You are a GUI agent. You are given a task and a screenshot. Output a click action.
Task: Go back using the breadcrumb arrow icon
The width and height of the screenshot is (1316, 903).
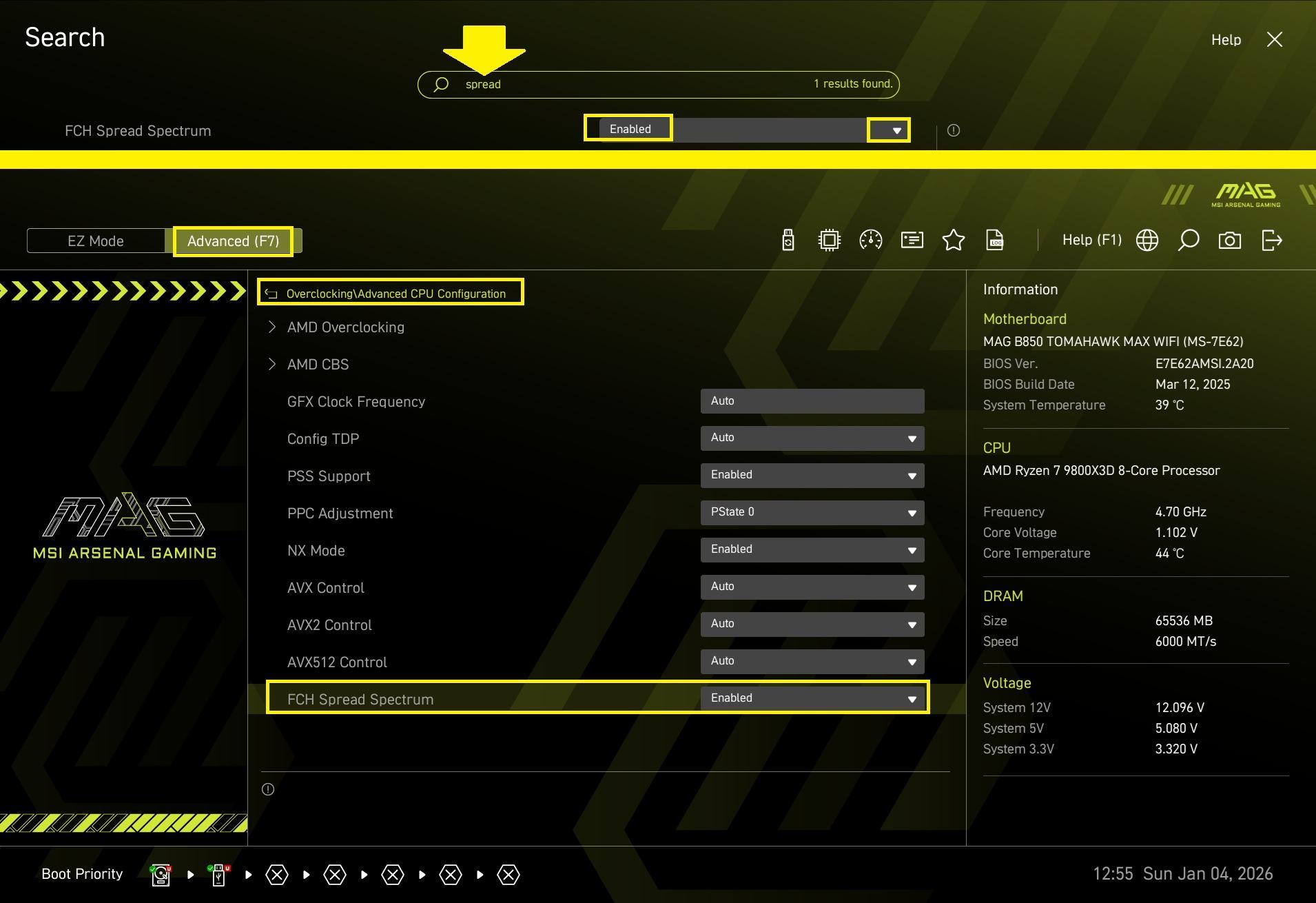(x=271, y=294)
